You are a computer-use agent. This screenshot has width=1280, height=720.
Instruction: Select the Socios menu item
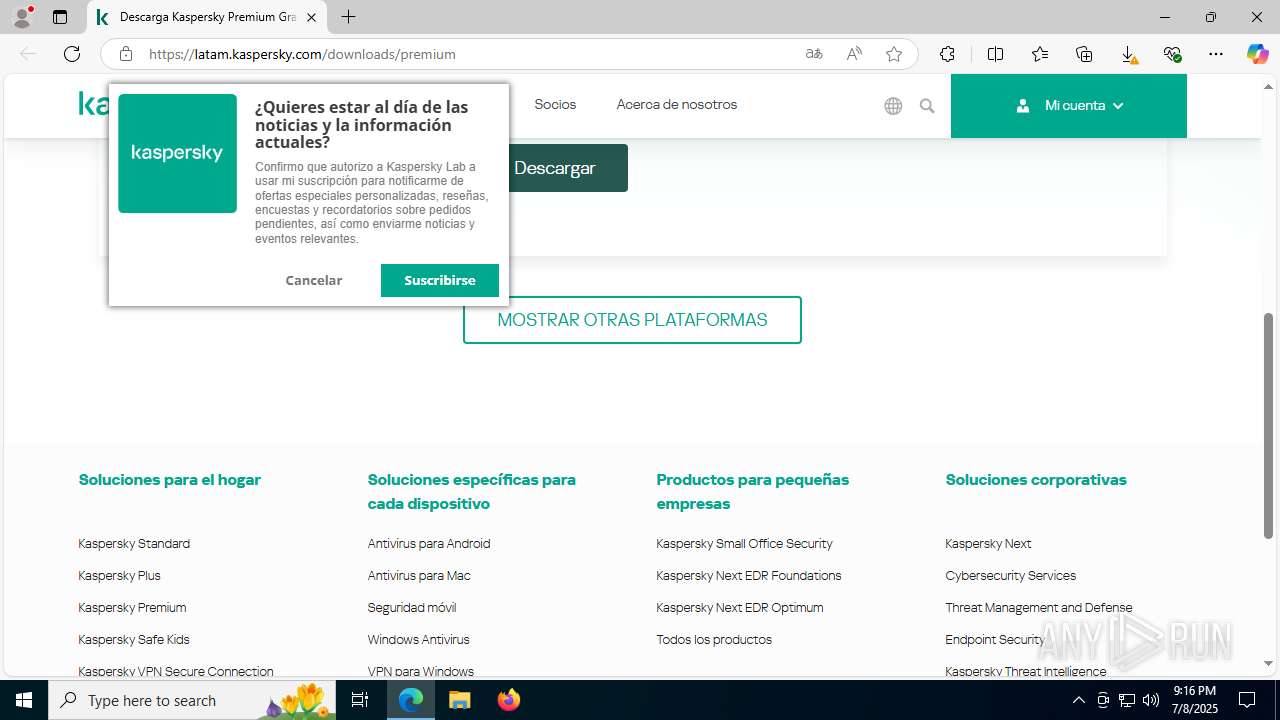(555, 104)
